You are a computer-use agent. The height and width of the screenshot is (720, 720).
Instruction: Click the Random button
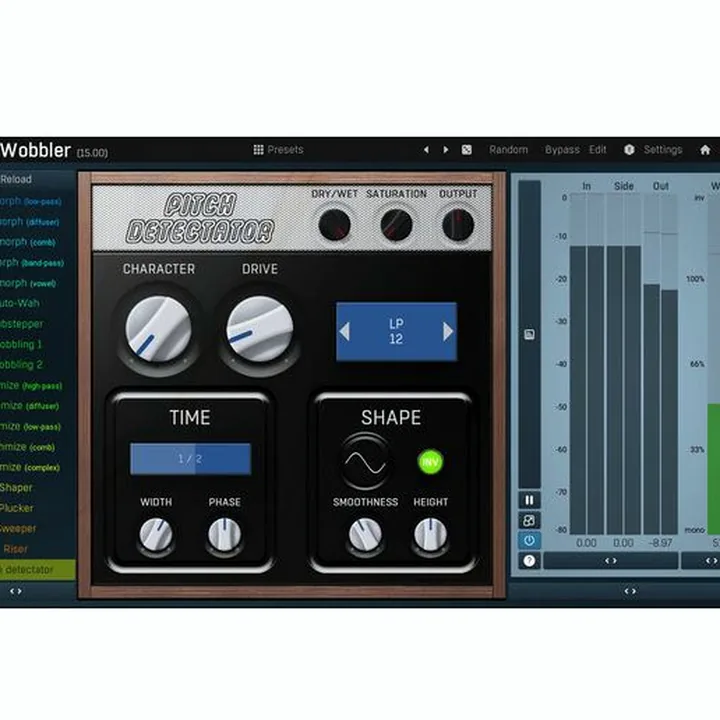pyautogui.click(x=508, y=150)
